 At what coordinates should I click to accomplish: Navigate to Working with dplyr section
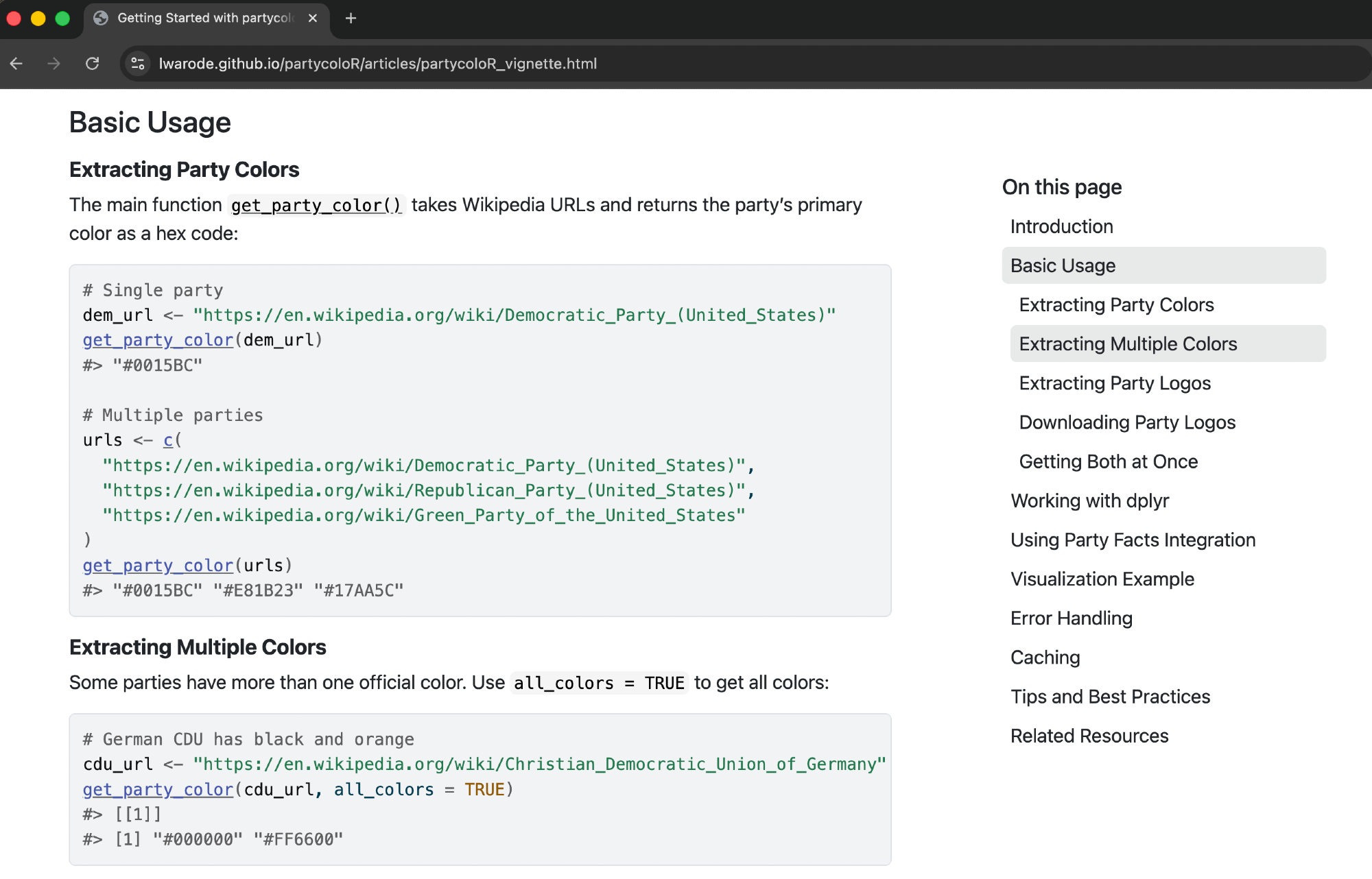pos(1089,501)
